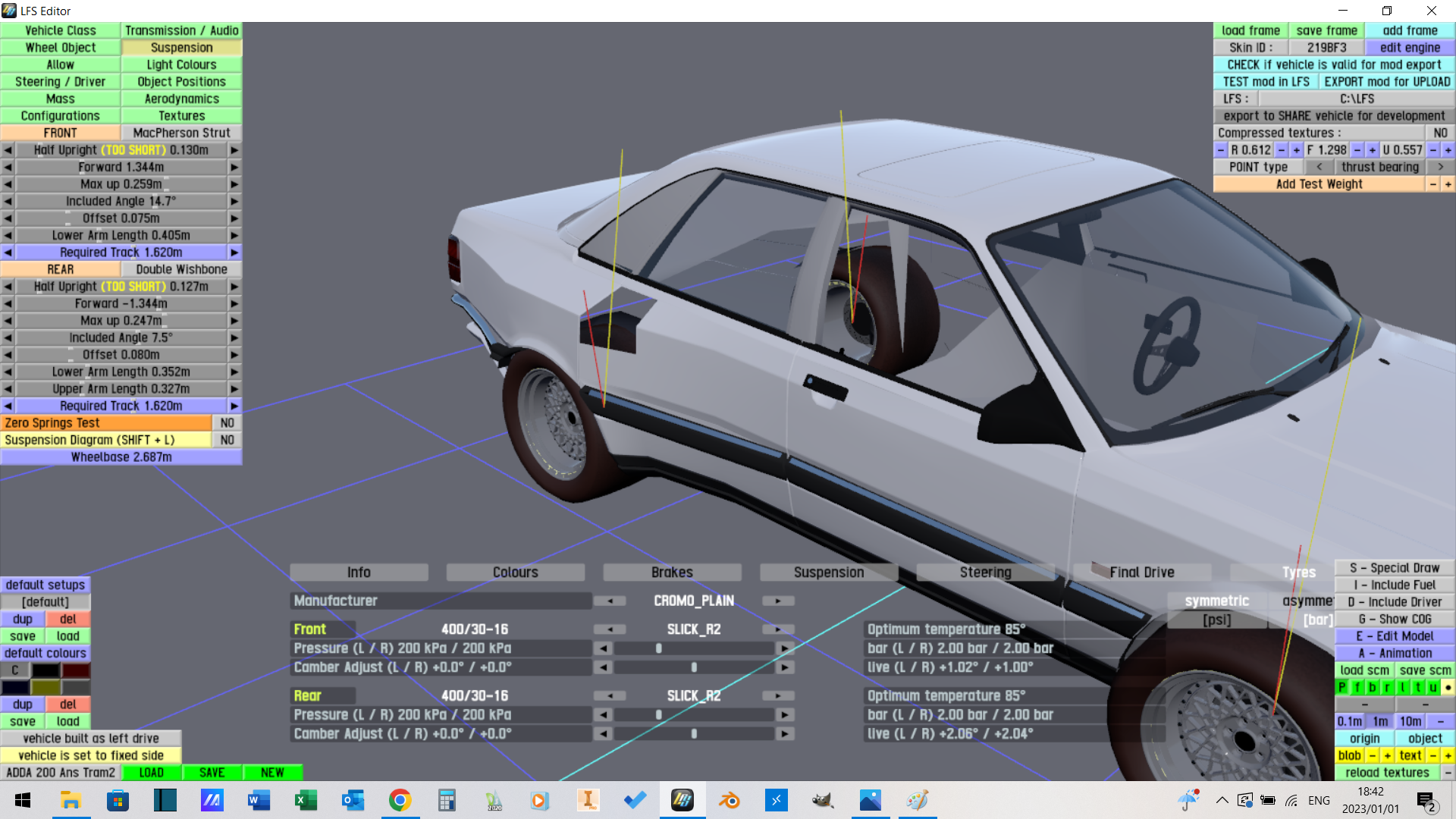Image resolution: width=1456 pixels, height=819 pixels.
Task: Pick the olive default colour swatch
Action: pyautogui.click(x=45, y=687)
